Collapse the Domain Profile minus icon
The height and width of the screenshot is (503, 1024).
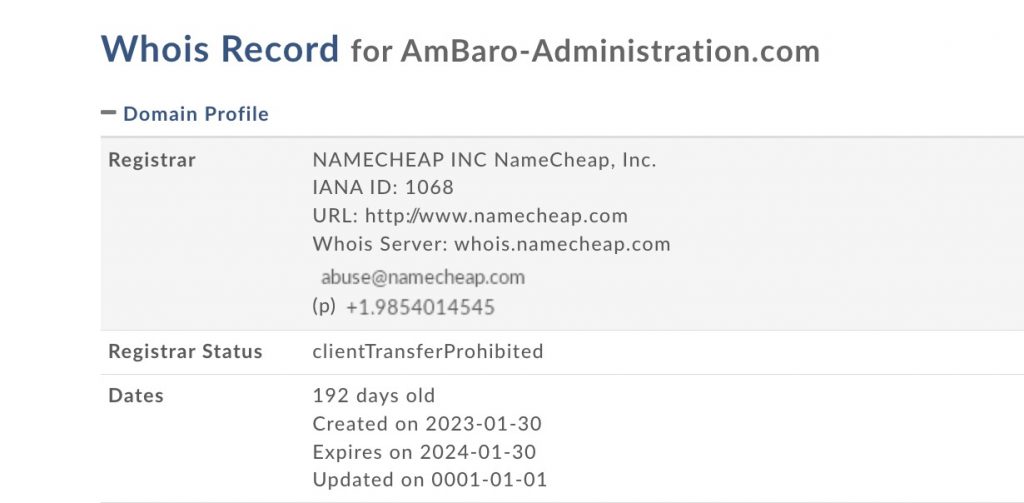109,113
